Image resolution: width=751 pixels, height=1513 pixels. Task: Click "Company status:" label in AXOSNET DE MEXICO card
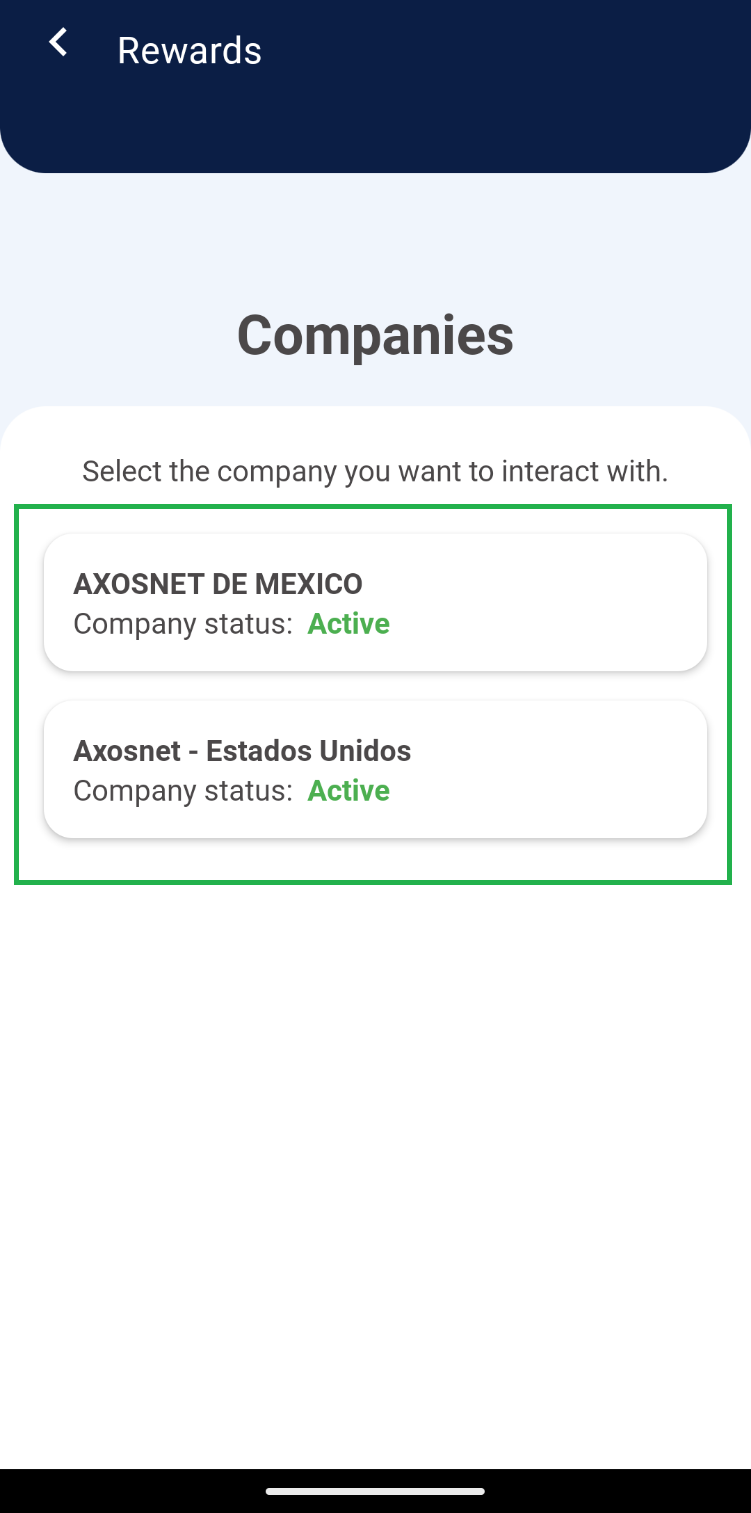(183, 624)
